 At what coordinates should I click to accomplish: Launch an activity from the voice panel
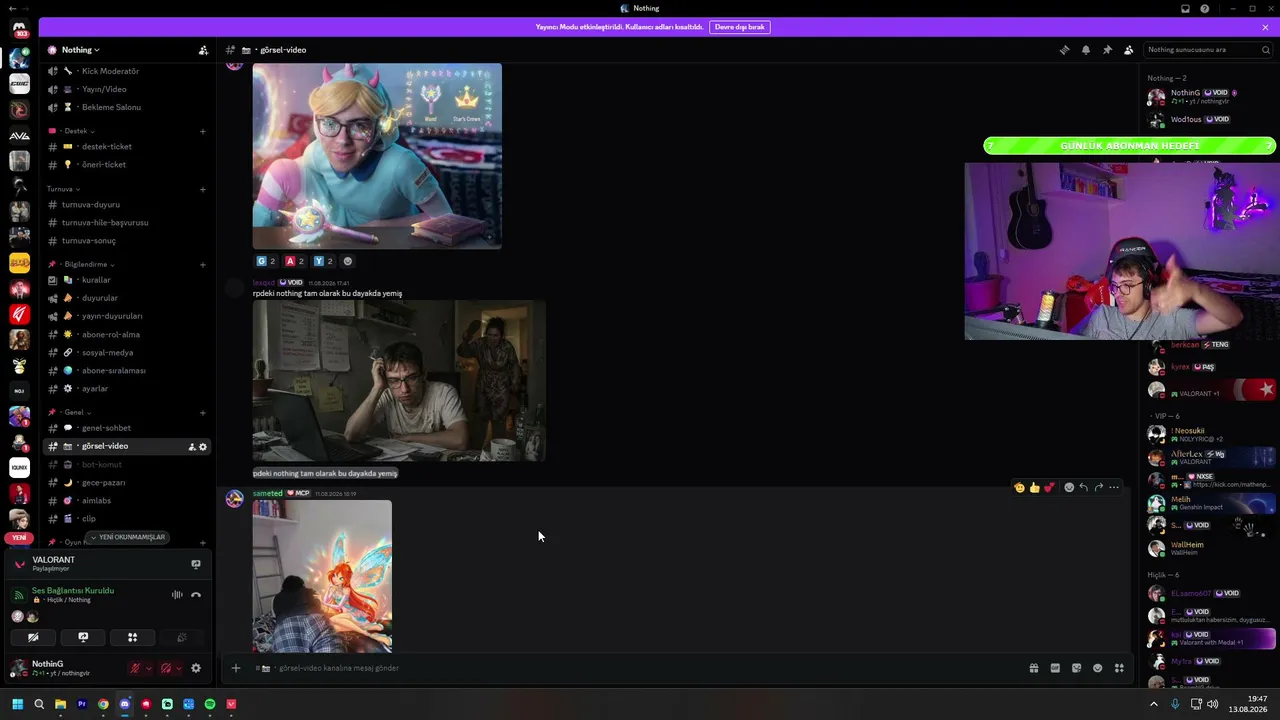point(132,637)
